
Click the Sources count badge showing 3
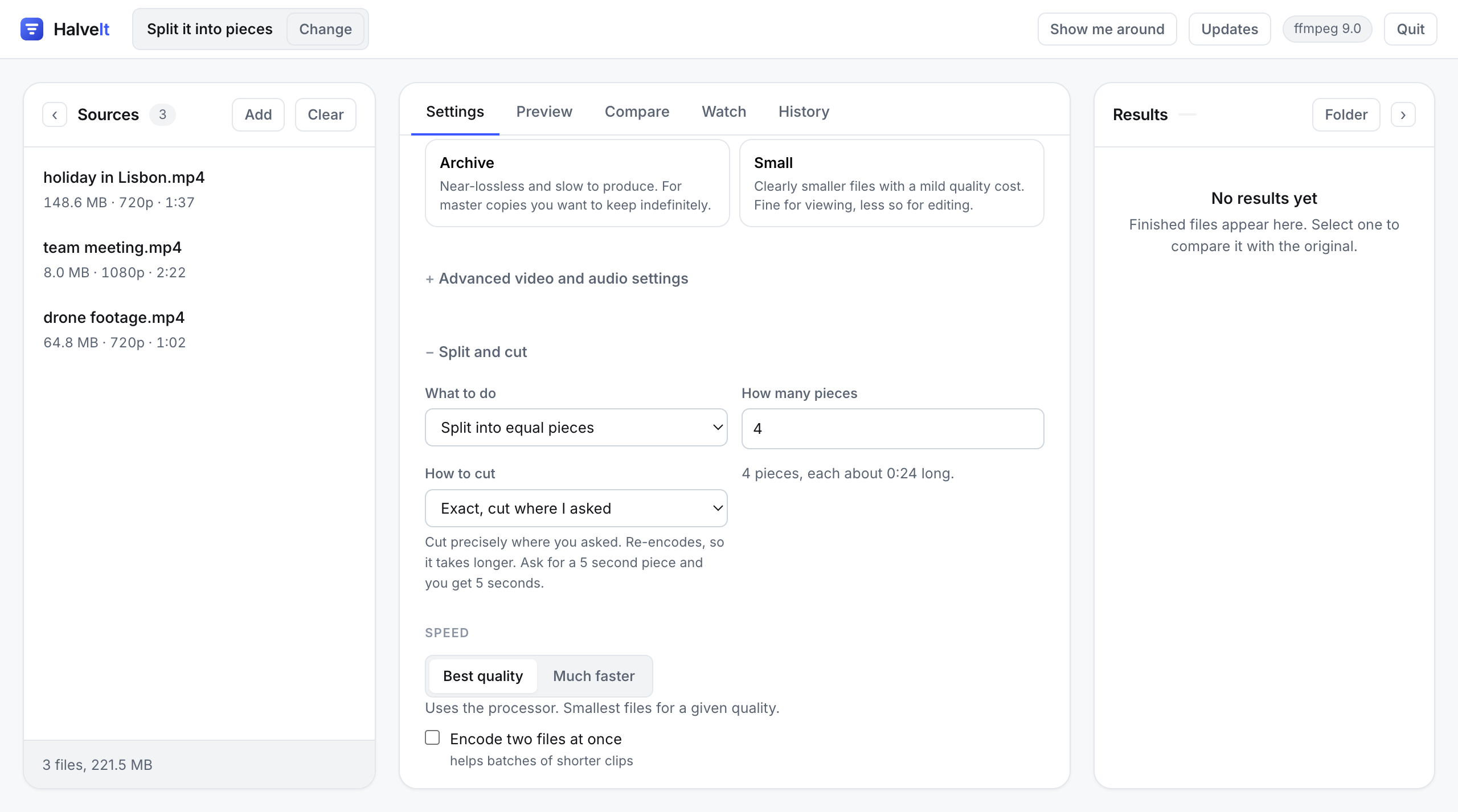pyautogui.click(x=162, y=115)
